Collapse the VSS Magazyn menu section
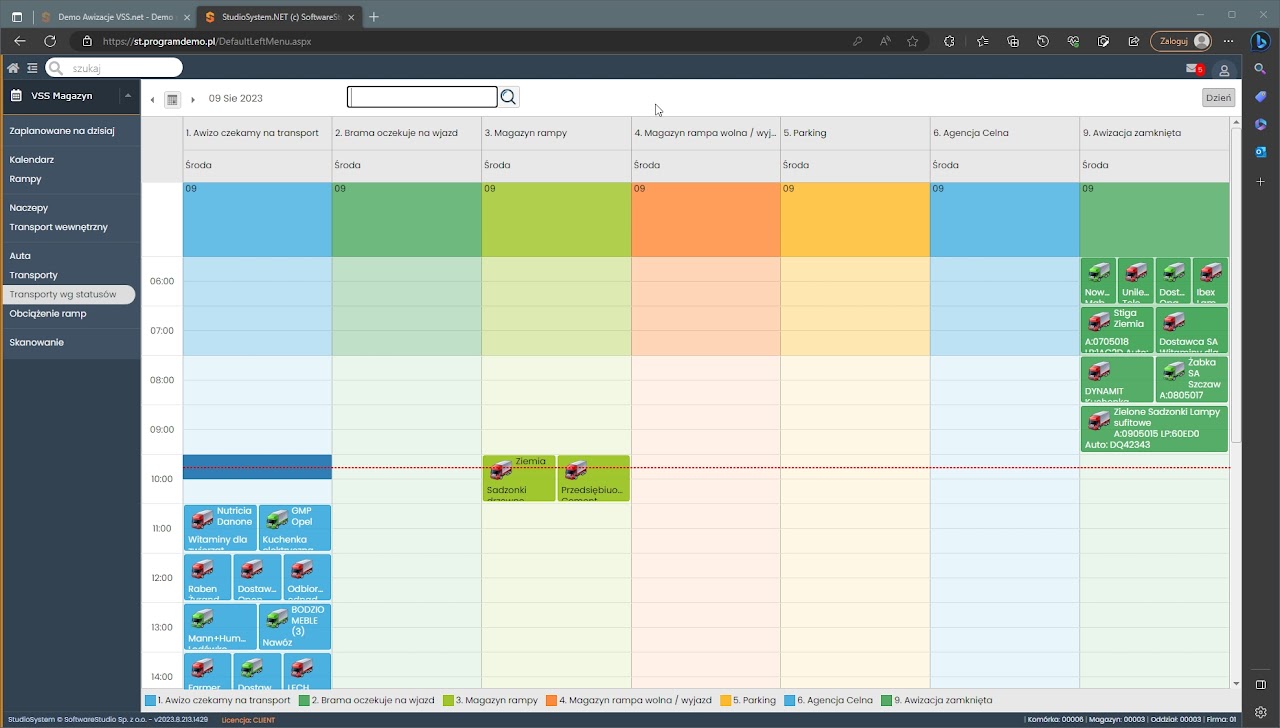Viewport: 1280px width, 728px height. tap(127, 96)
